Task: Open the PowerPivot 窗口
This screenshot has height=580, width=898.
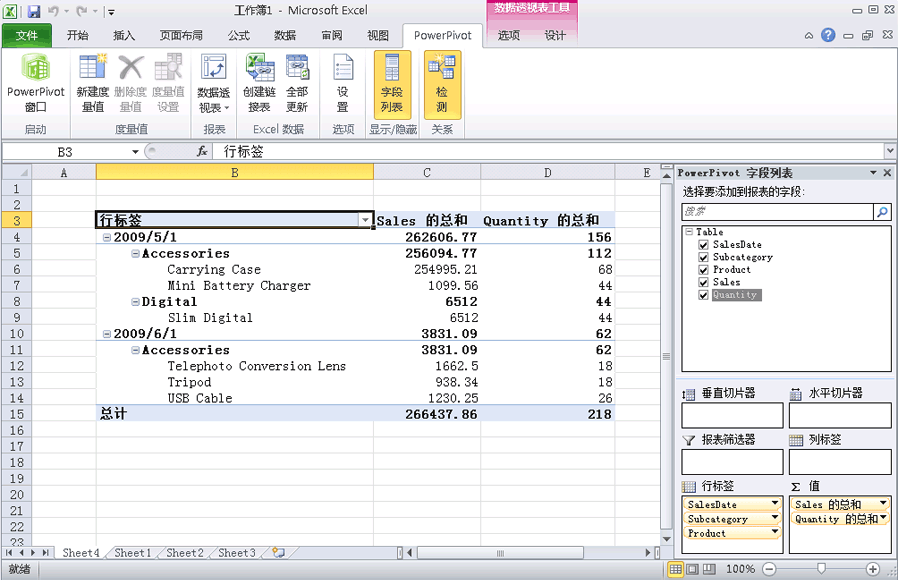Action: (x=36, y=85)
